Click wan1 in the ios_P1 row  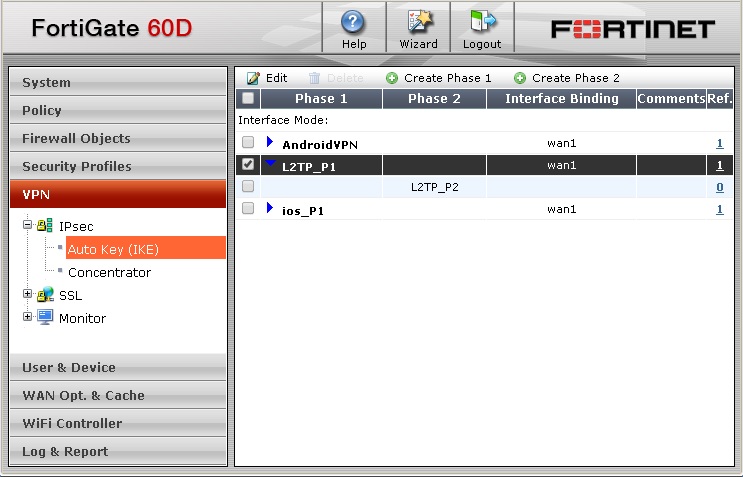pos(562,209)
